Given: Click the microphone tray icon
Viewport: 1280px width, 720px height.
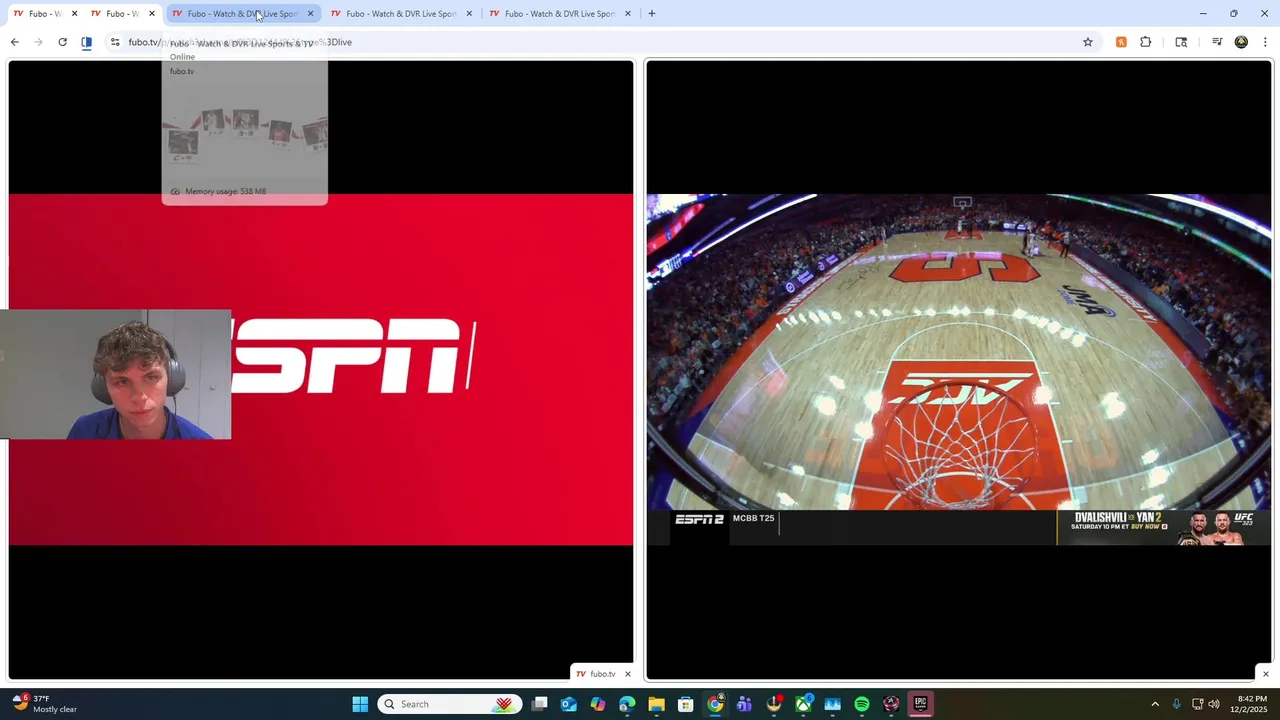Looking at the screenshot, I should [x=1176, y=704].
